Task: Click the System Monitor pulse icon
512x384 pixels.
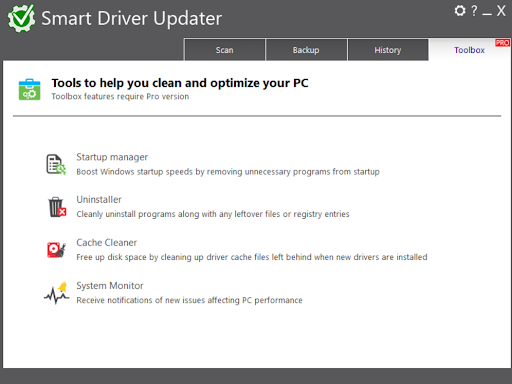Action: tap(57, 293)
